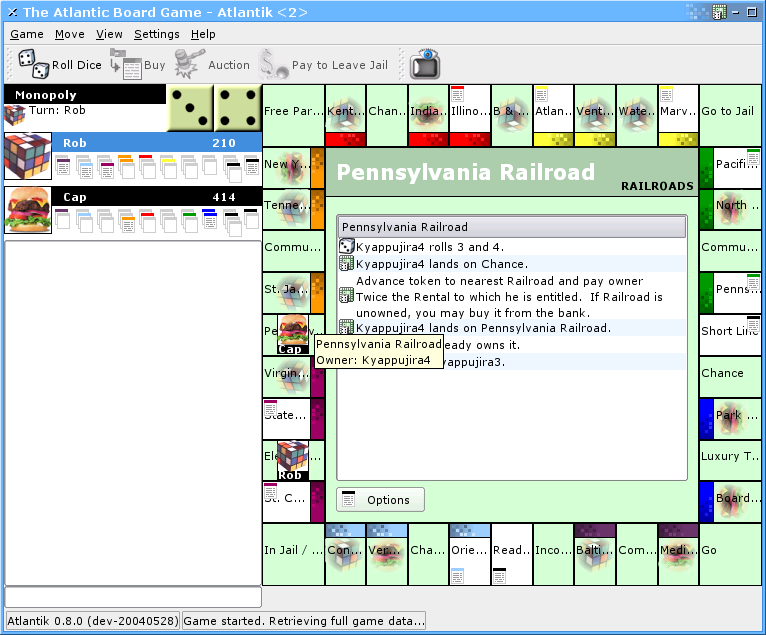This screenshot has width=766, height=635.
Task: Click the Options button
Action: pos(381,500)
